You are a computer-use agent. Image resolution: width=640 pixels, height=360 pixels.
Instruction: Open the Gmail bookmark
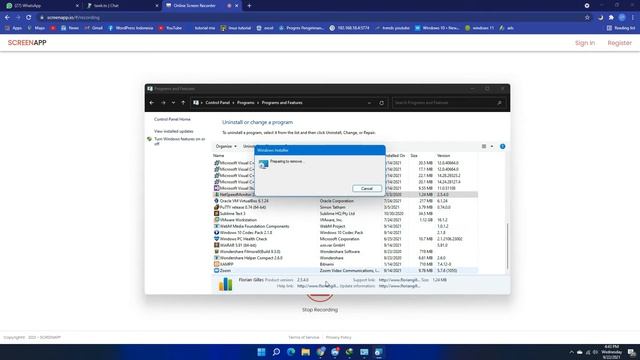[x=93, y=28]
